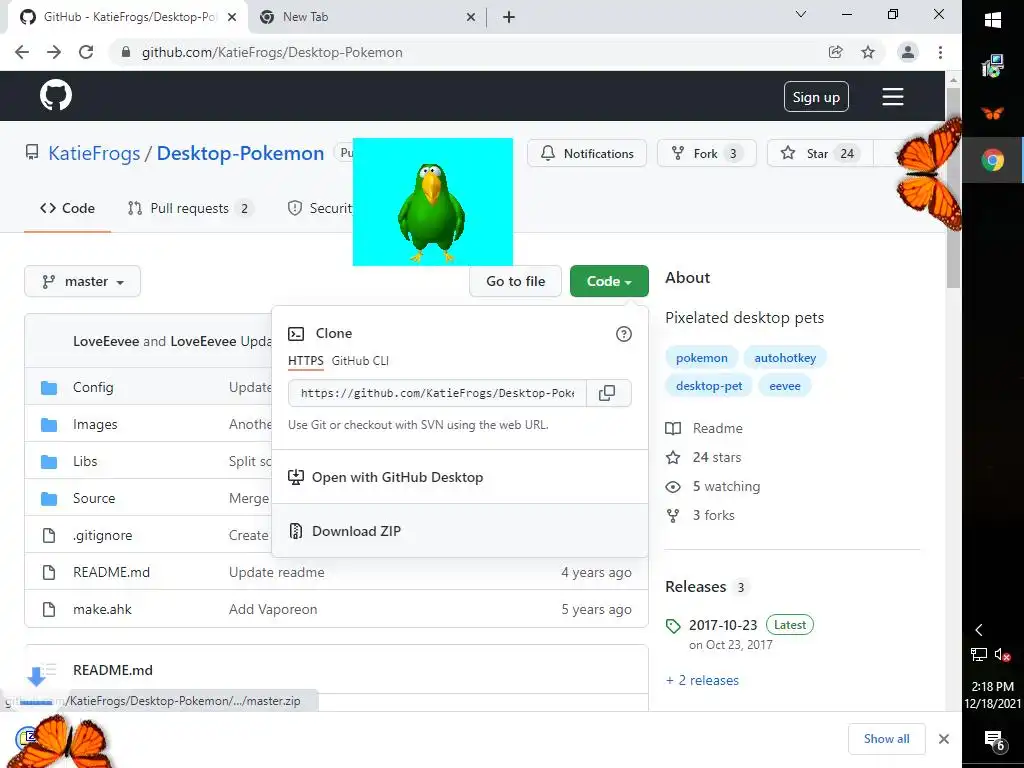Open the GitHub hamburger menu
This screenshot has width=1024, height=768.
pos(893,97)
